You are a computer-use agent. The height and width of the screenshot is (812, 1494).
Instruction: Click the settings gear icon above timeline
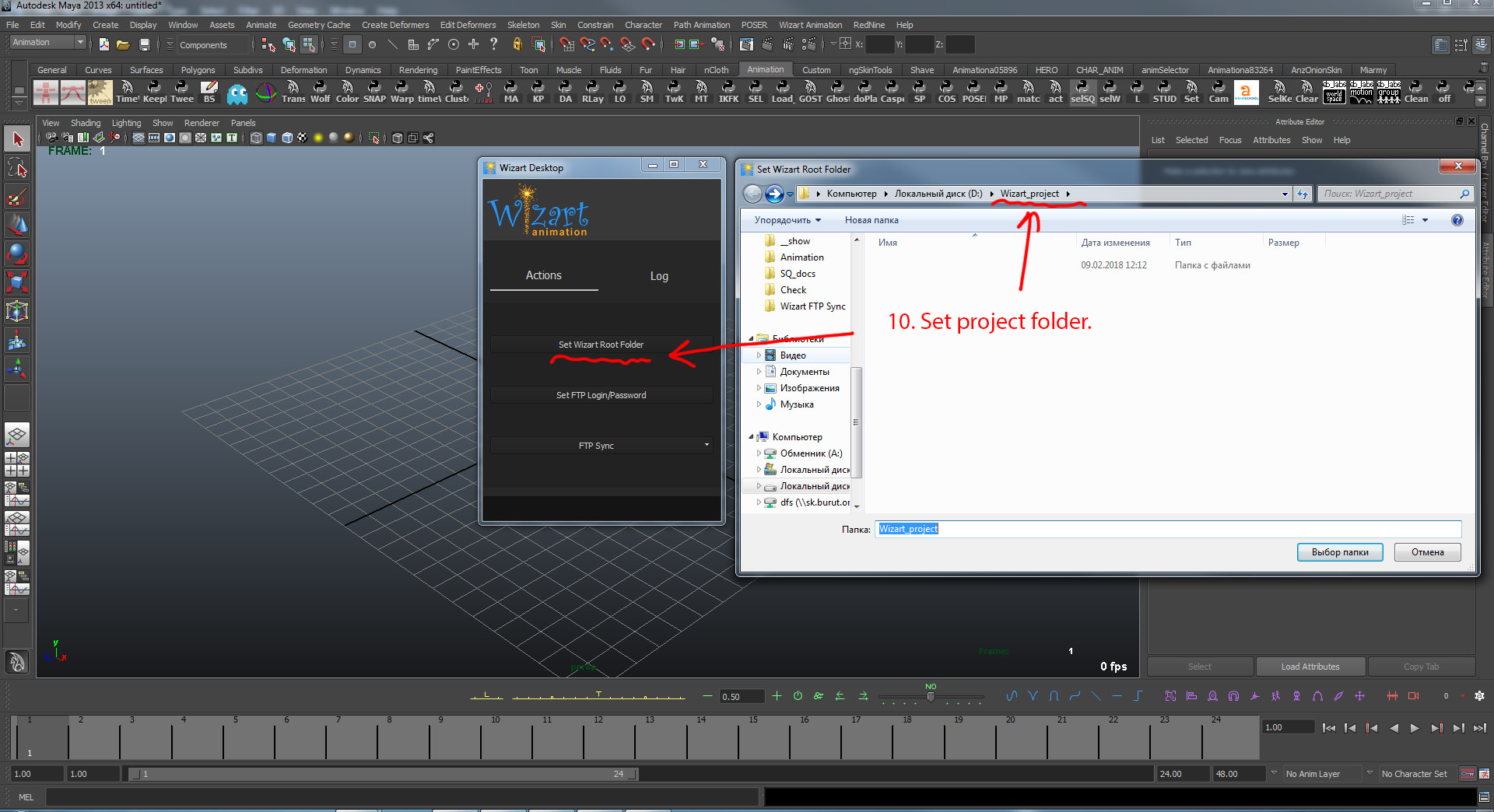click(1479, 696)
